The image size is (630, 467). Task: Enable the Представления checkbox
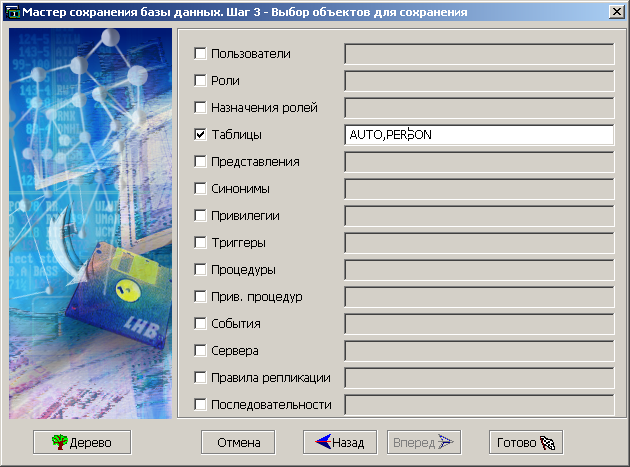click(200, 161)
